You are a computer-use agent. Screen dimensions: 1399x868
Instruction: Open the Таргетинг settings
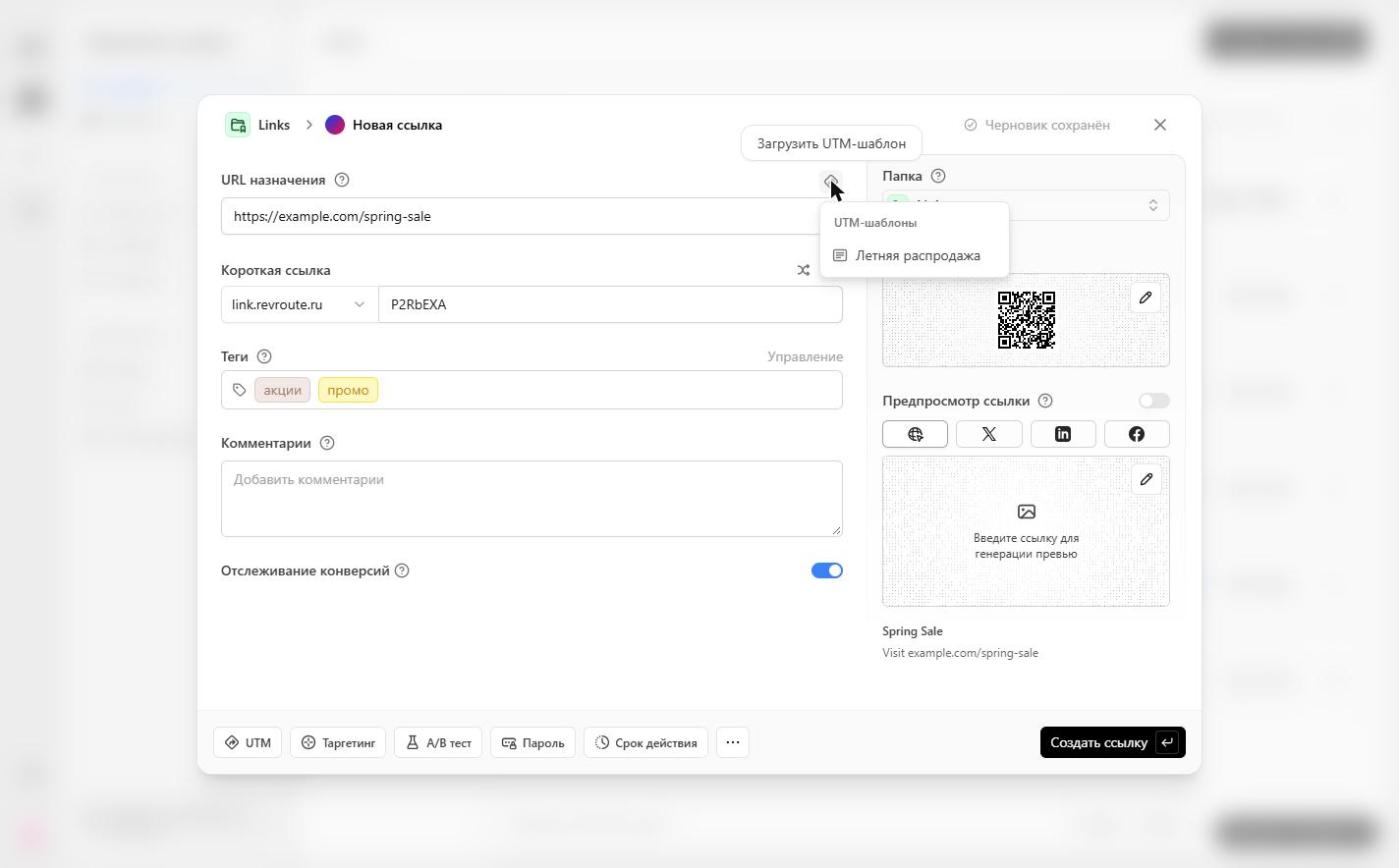338,743
